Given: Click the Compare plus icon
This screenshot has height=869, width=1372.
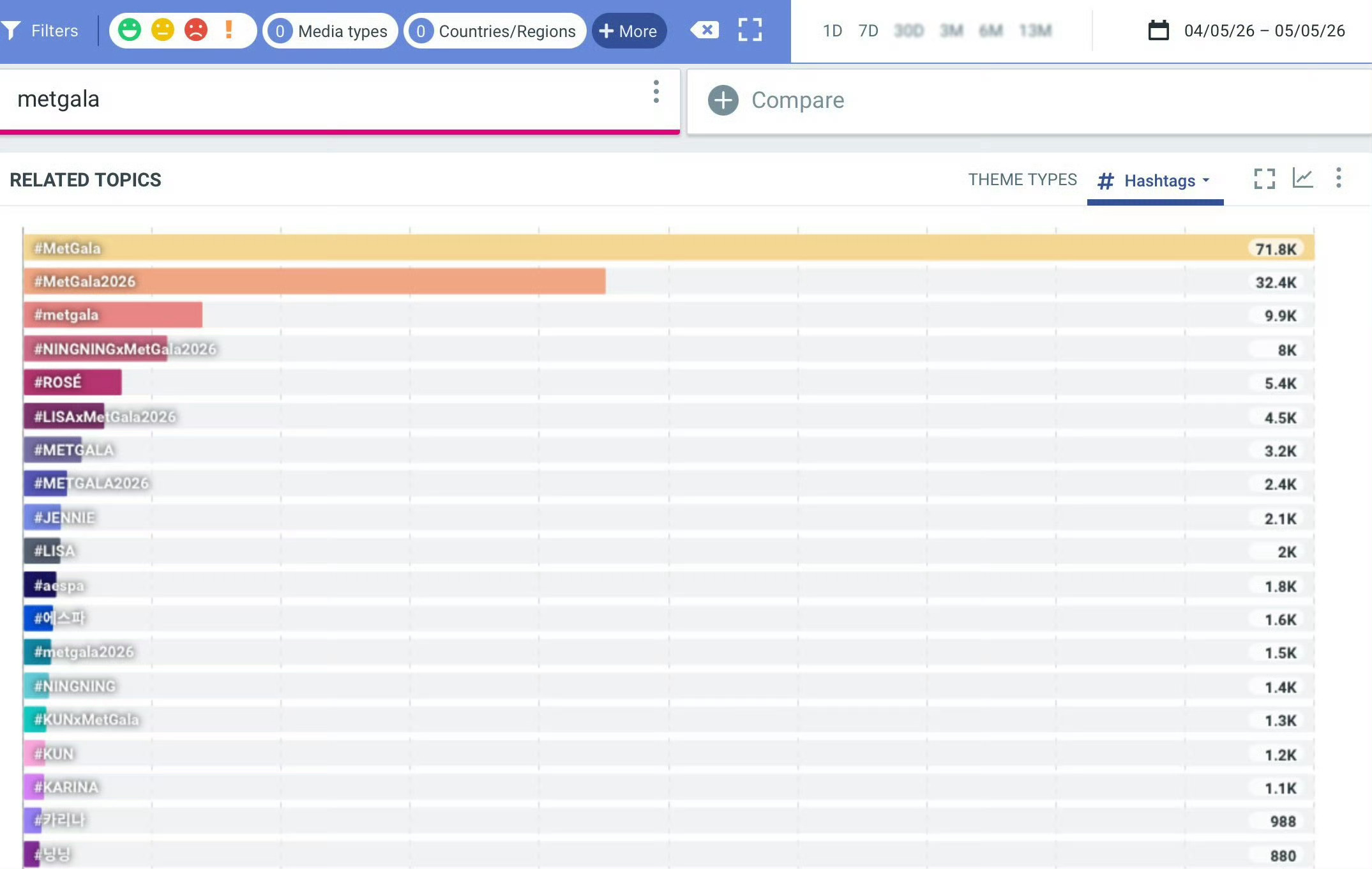Looking at the screenshot, I should point(723,100).
